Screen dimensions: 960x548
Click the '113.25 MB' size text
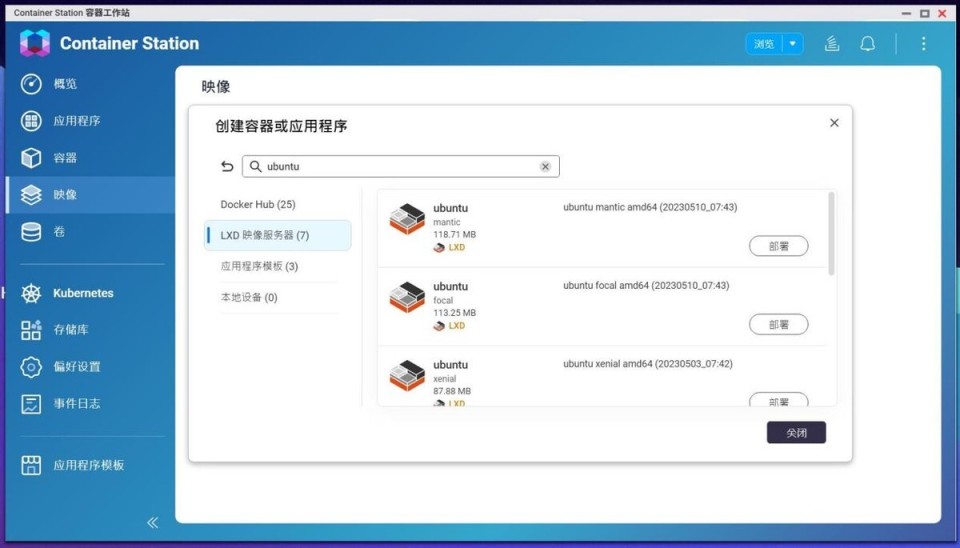coord(454,313)
